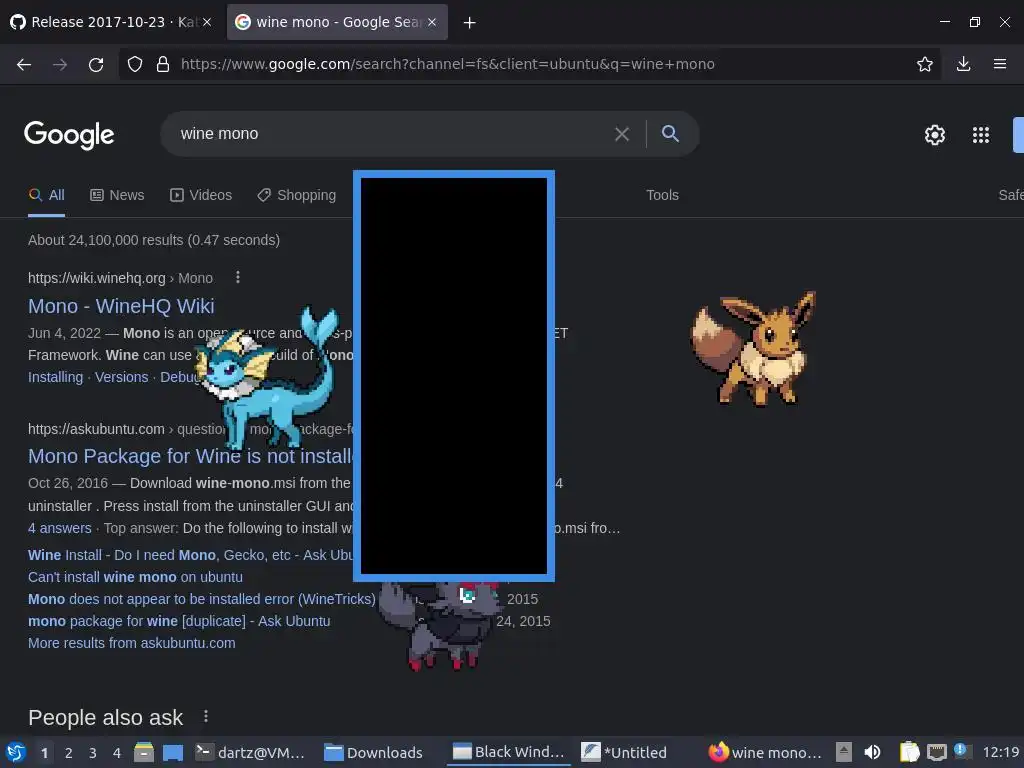Open More results from askubuntu.com
The width and height of the screenshot is (1024, 768).
[131, 643]
